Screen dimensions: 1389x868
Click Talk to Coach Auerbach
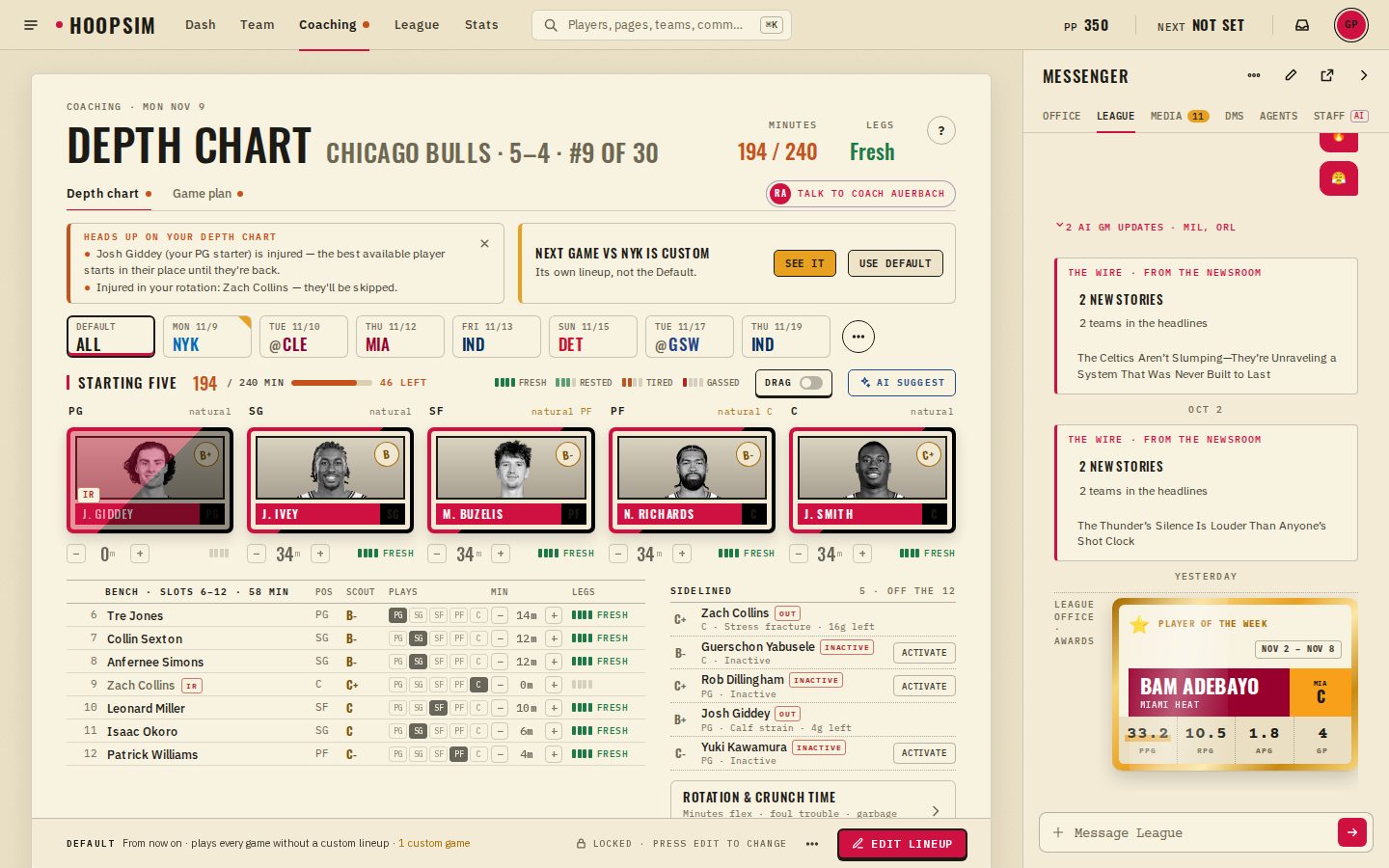tap(860, 194)
